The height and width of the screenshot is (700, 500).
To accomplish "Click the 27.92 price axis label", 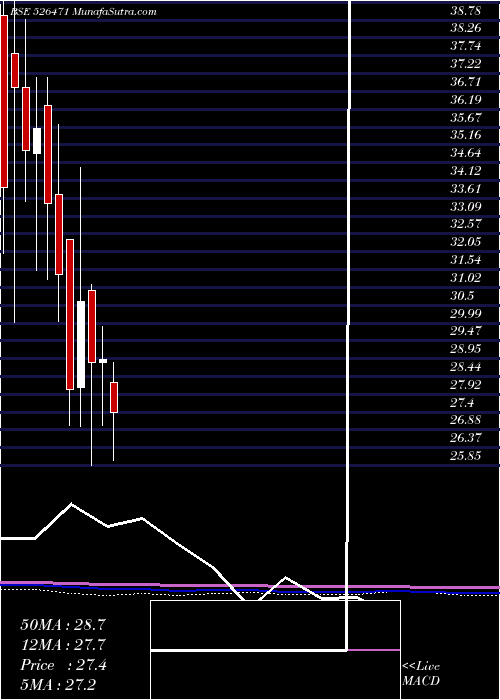I will point(466,385).
